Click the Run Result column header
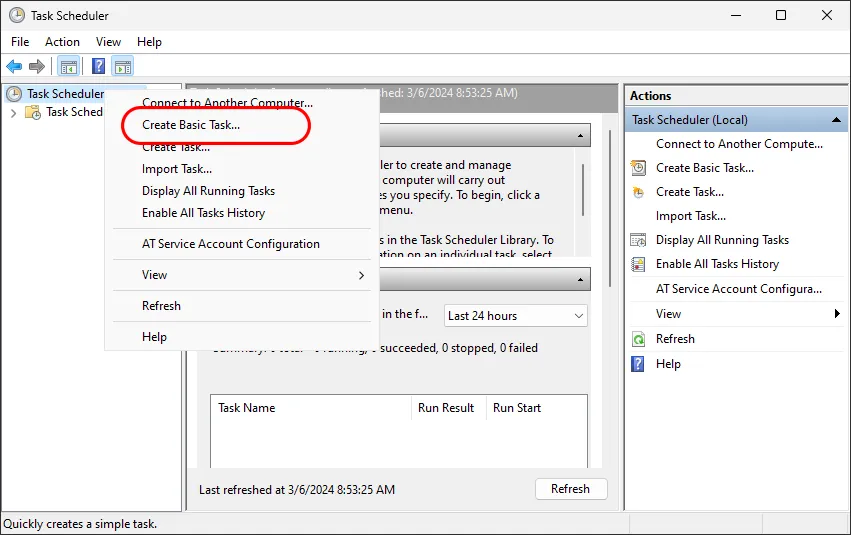The width and height of the screenshot is (851, 535). tap(448, 408)
